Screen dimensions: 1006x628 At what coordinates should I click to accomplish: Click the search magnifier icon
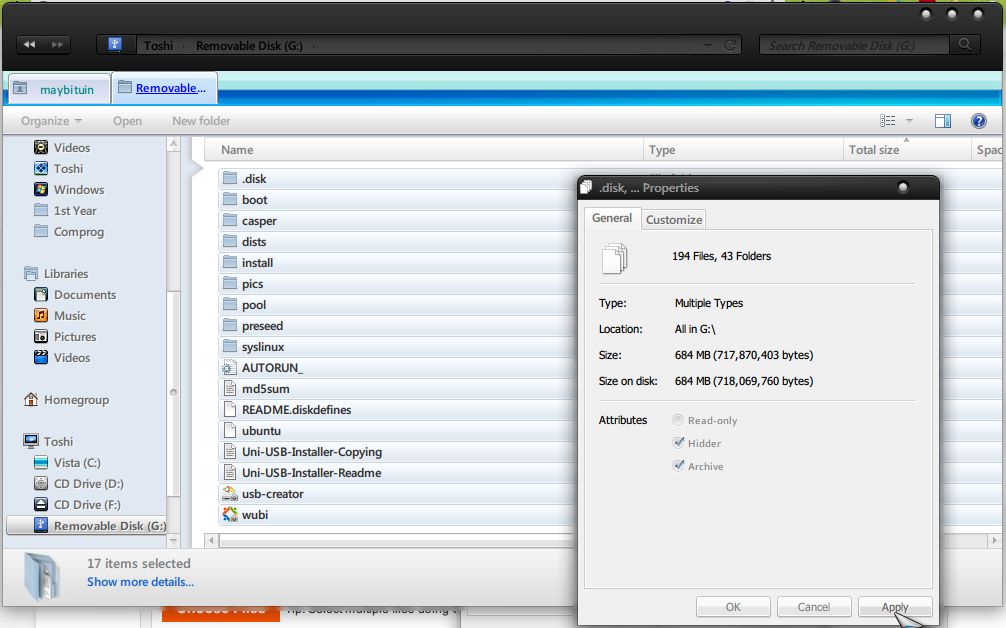pos(964,44)
